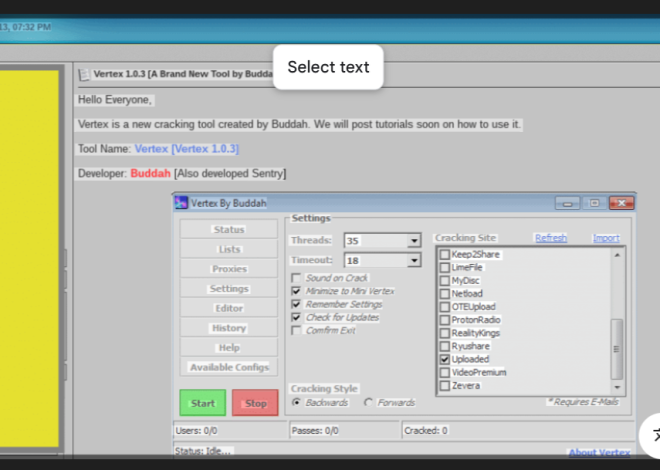Switch to the Proxies tab

[229, 269]
